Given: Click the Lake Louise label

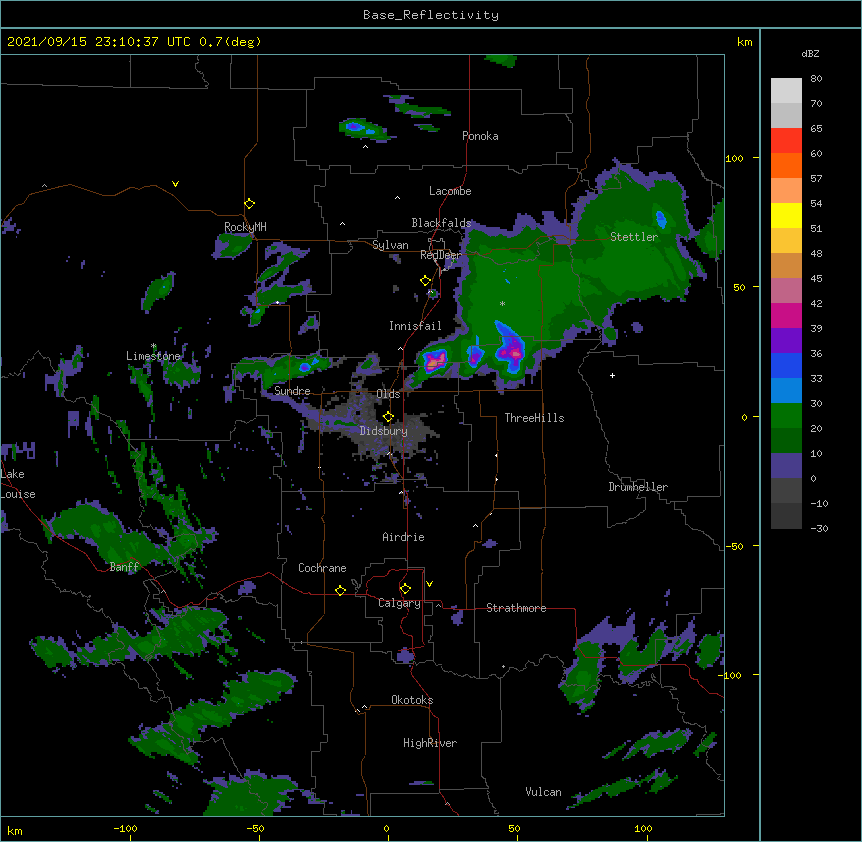Looking at the screenshot, I should pos(18,484).
